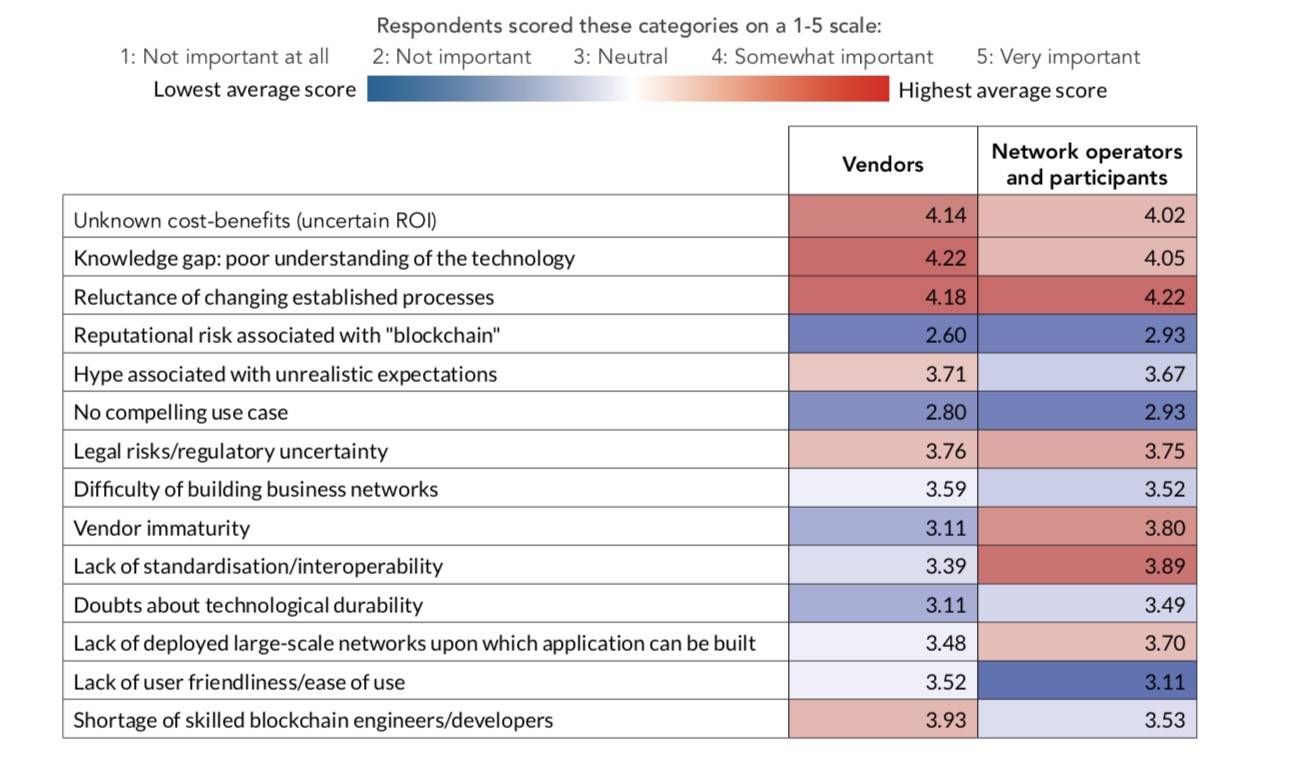Select the '5: Very important' scale label

pos(1058,57)
